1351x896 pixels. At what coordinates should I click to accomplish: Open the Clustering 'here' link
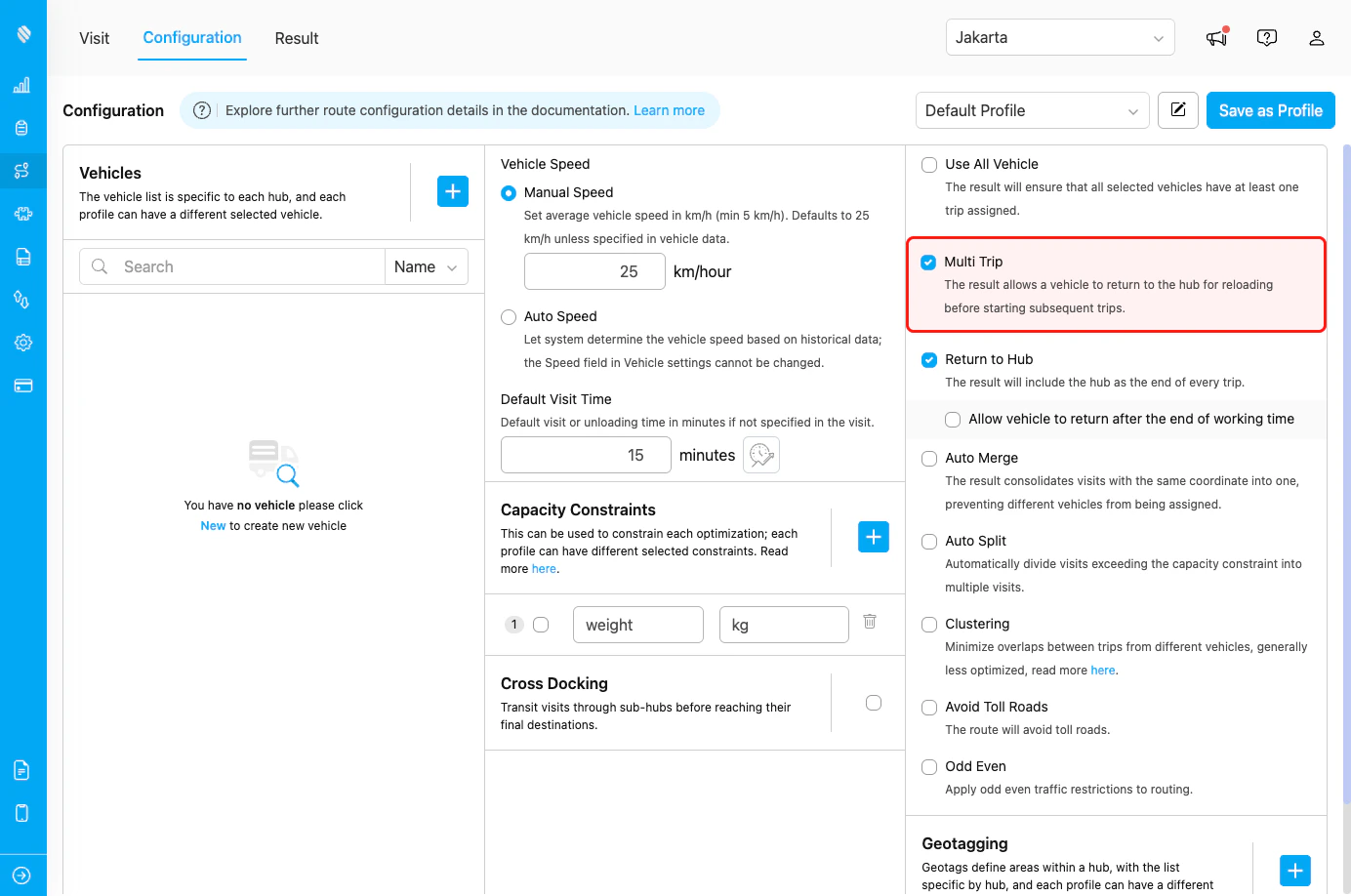pyautogui.click(x=1103, y=671)
